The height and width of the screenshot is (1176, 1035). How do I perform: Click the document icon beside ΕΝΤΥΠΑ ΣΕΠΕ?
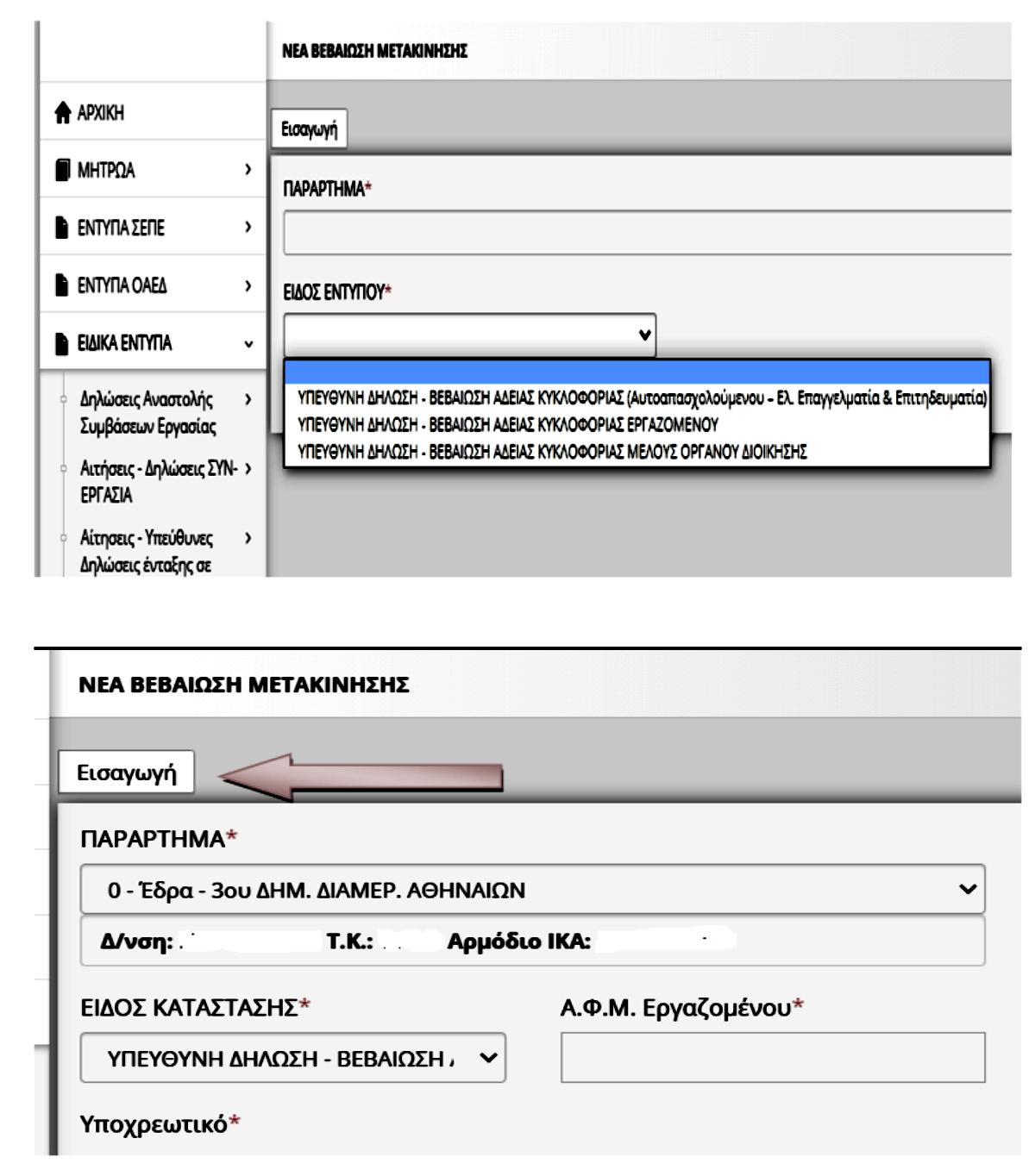pyautogui.click(x=62, y=228)
